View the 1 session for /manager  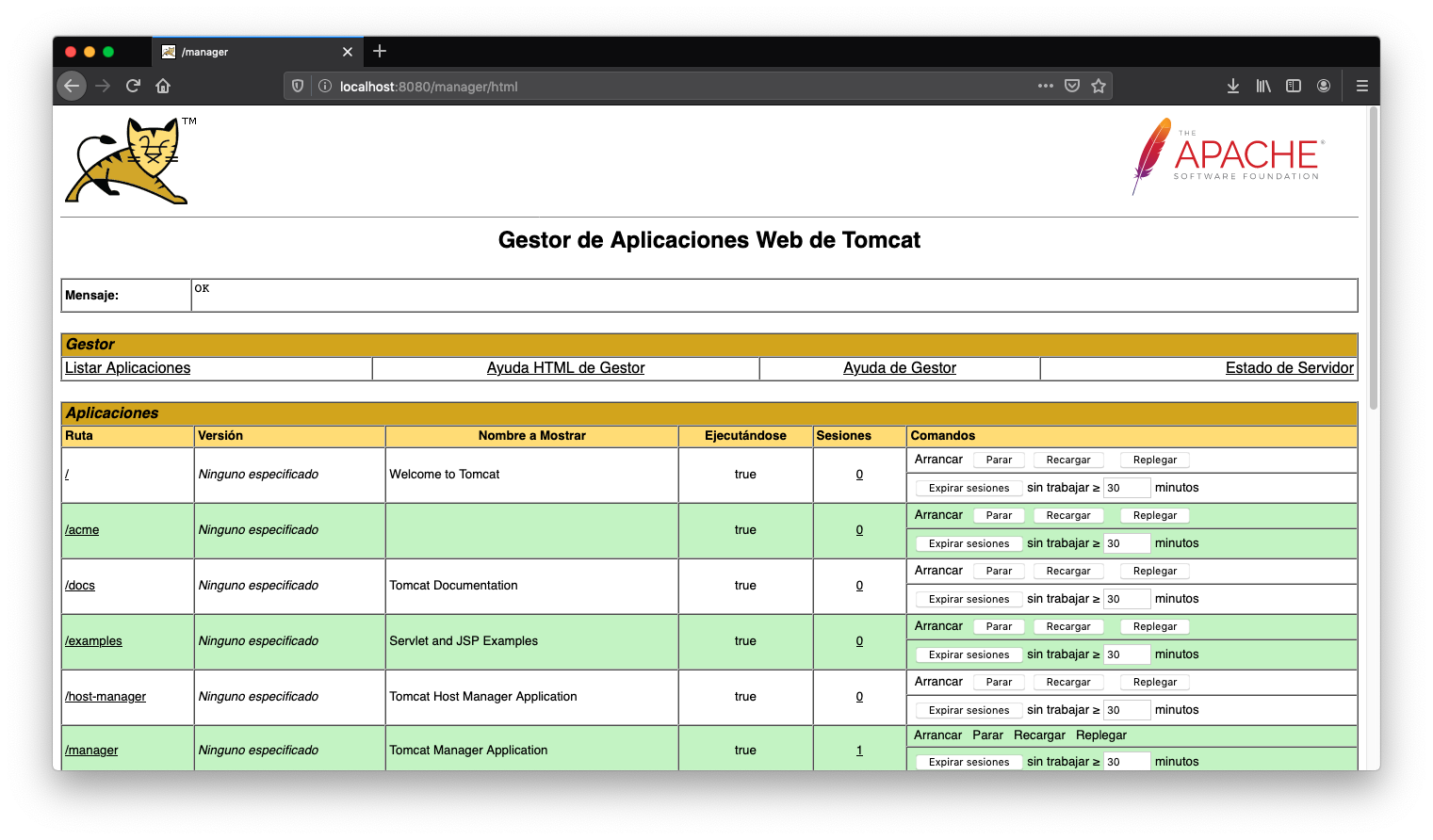coord(859,751)
